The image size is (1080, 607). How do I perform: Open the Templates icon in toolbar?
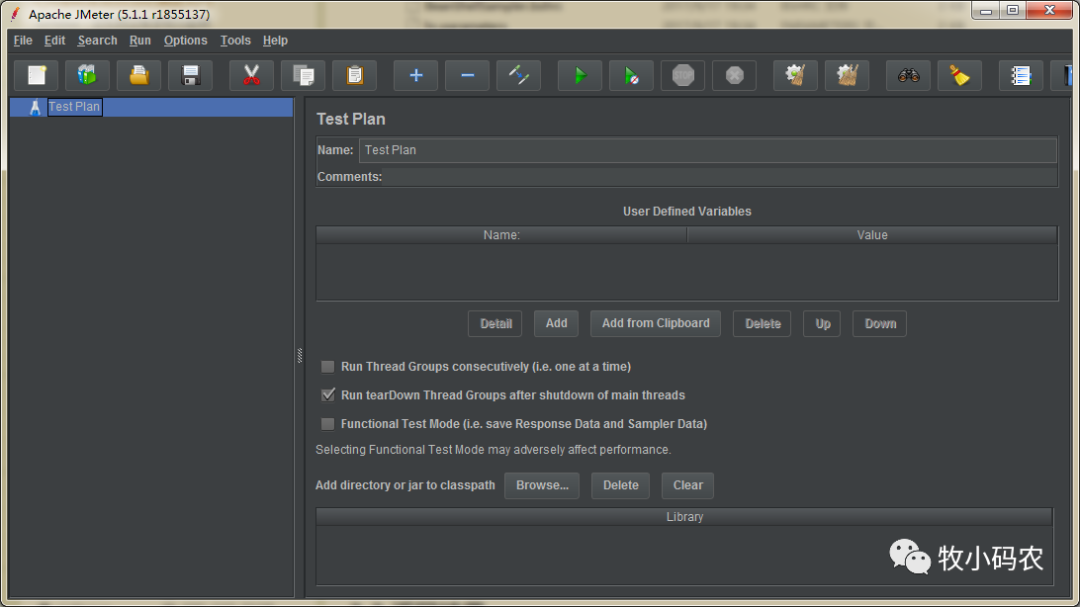click(87, 75)
